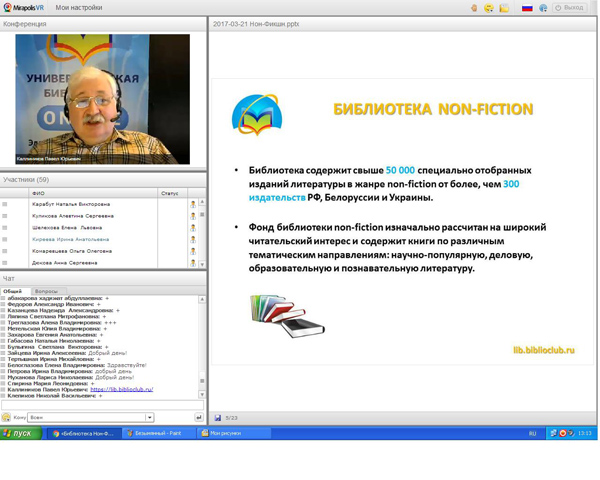Switch to Безымянный - Paint taskbar item
The image size is (600, 480).
click(158, 433)
